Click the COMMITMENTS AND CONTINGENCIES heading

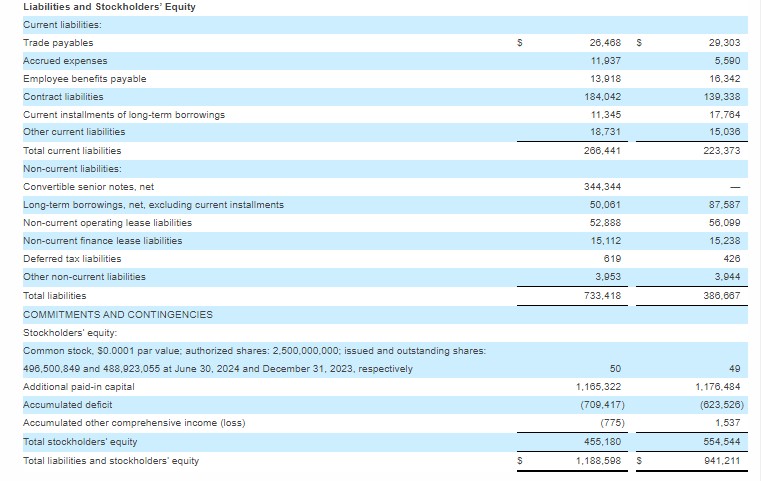117,314
